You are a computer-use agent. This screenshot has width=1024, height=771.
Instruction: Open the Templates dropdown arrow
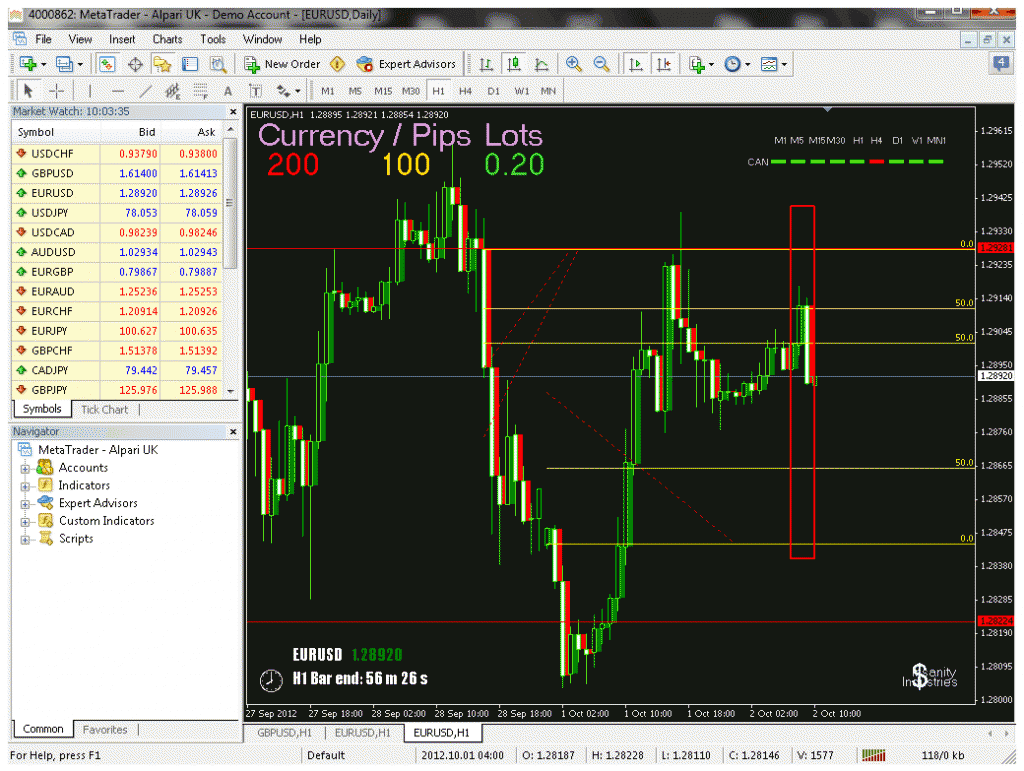[784, 65]
